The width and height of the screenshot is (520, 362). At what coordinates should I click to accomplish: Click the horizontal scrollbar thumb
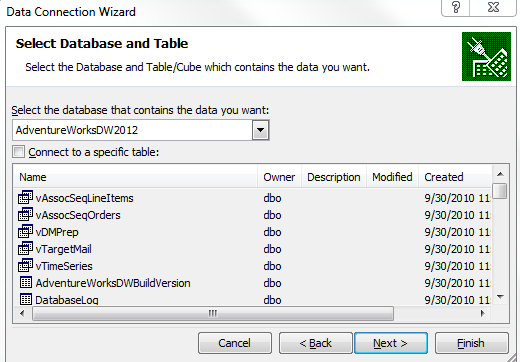pos(213,313)
